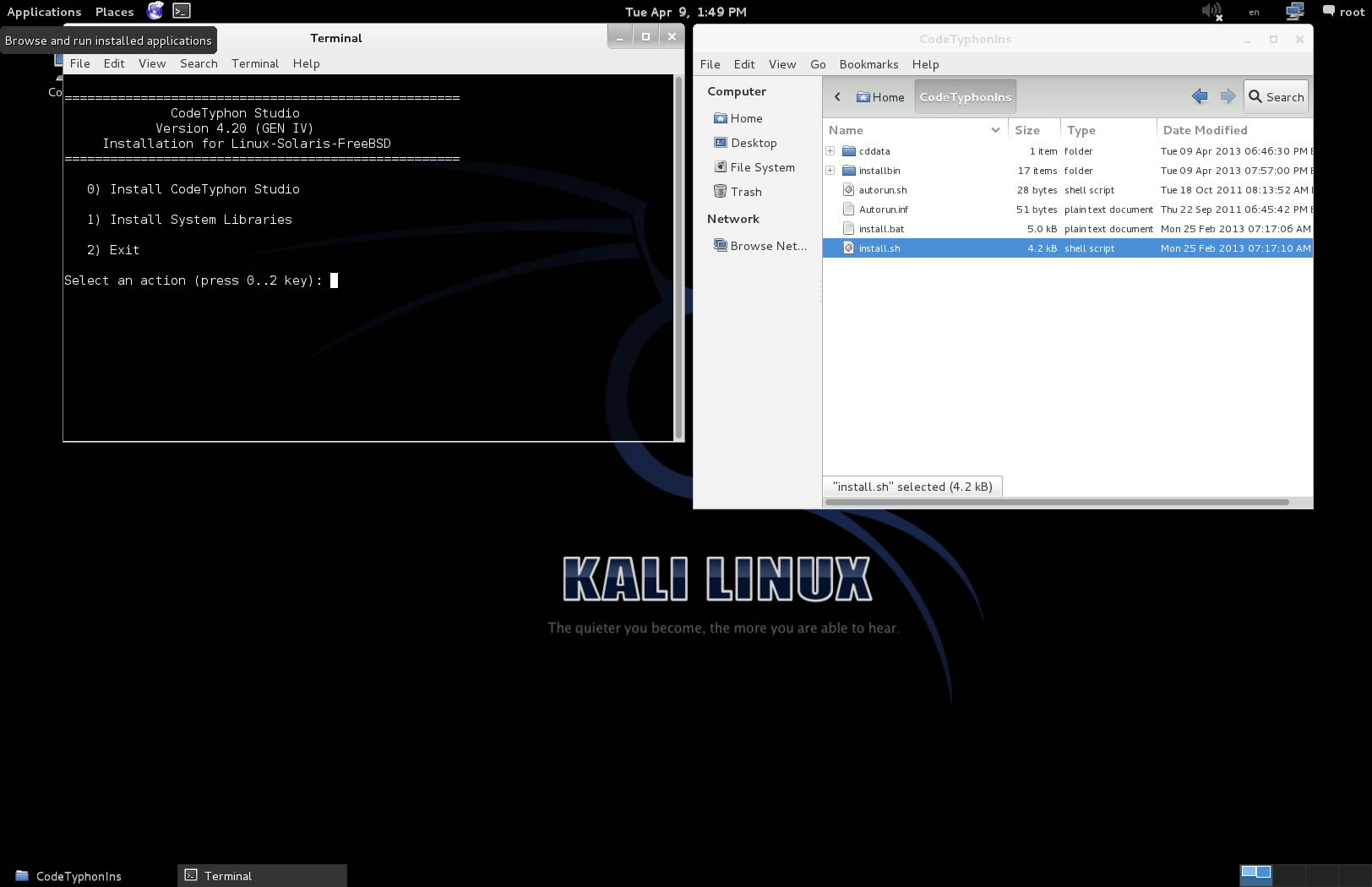The height and width of the screenshot is (887, 1372).
Task: Click the path bar left chevron
Action: (837, 96)
